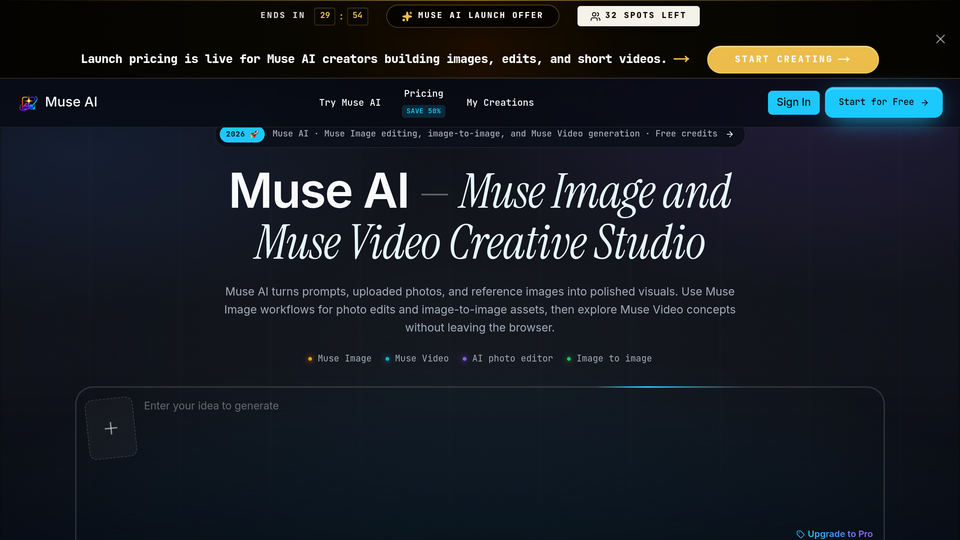Viewport: 960px width, 540px height.
Task: Click the countdown seconds value 54
Action: (358, 16)
